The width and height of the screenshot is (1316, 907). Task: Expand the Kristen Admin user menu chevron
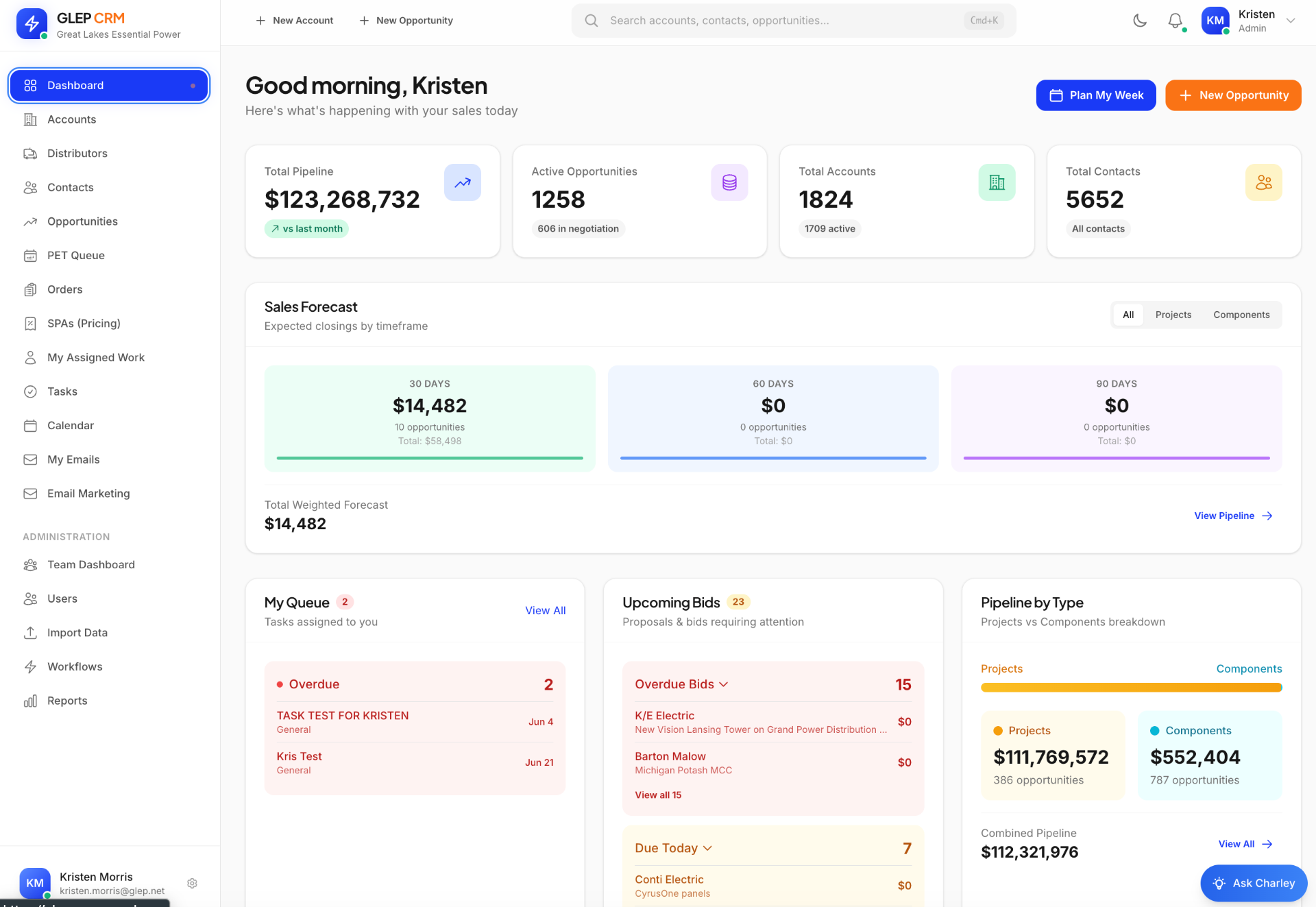pos(1291,21)
